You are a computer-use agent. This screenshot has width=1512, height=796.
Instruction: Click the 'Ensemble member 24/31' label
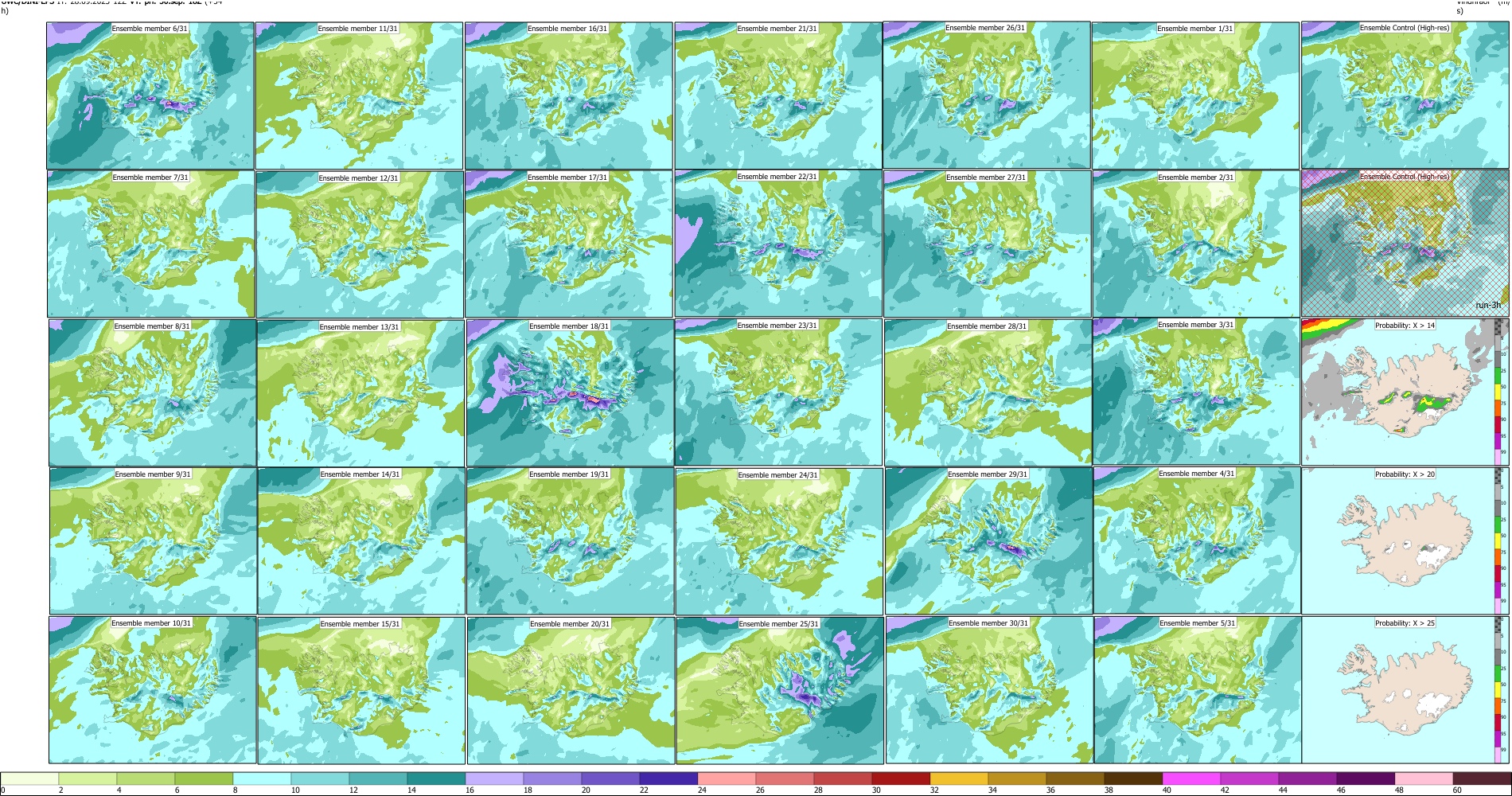tap(778, 475)
